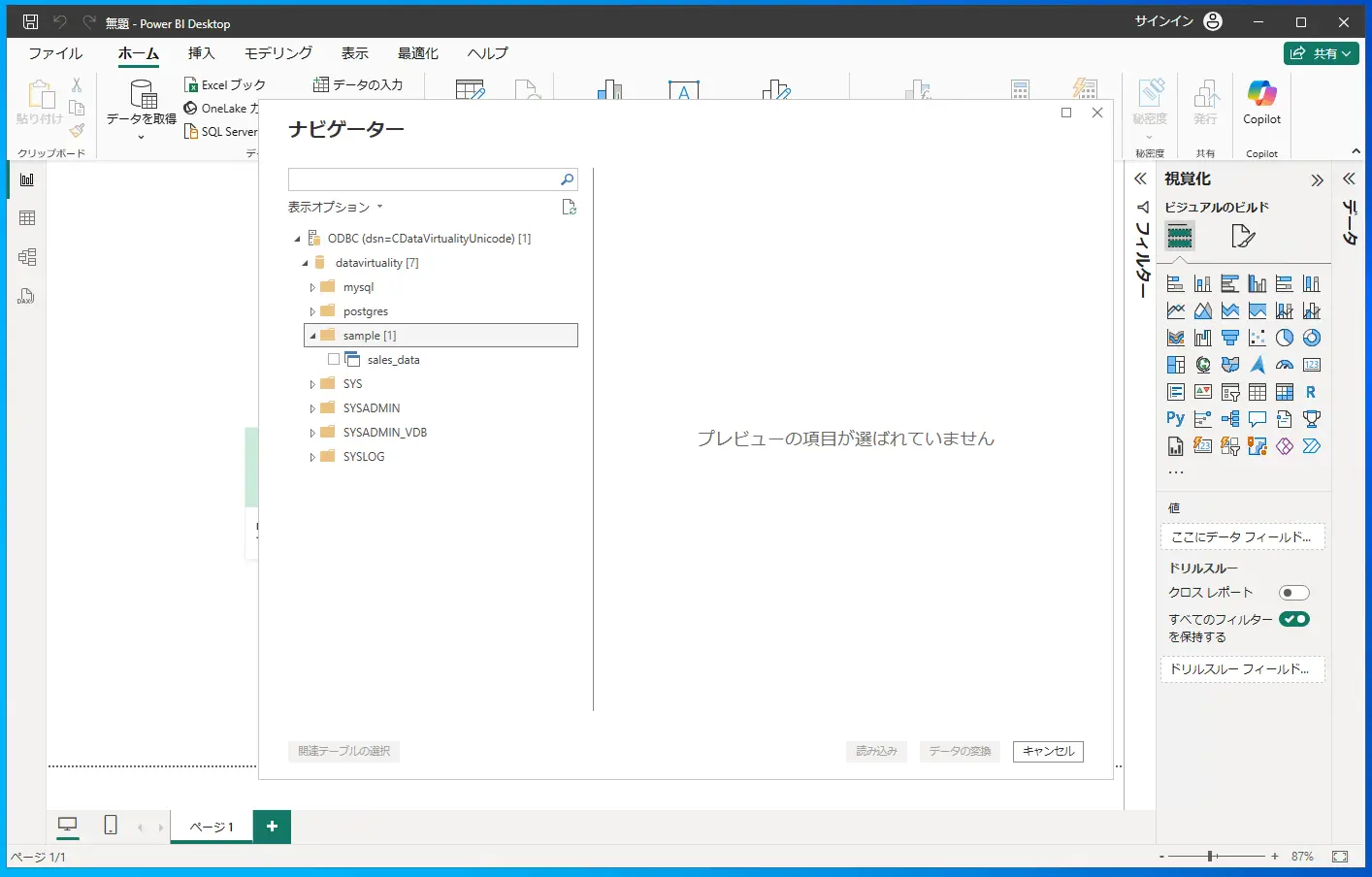Screen dimensions: 1372x877
Task: Choose the globe map visual
Action: (x=1202, y=366)
